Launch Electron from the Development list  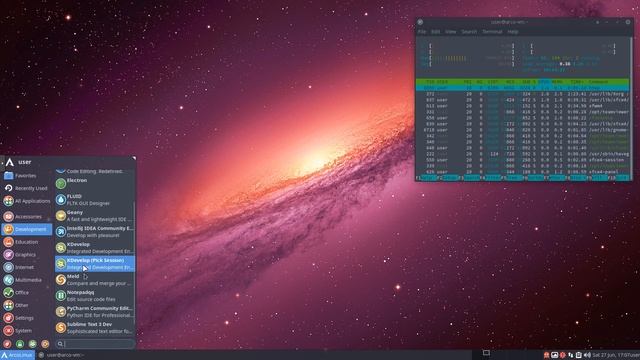click(94, 183)
